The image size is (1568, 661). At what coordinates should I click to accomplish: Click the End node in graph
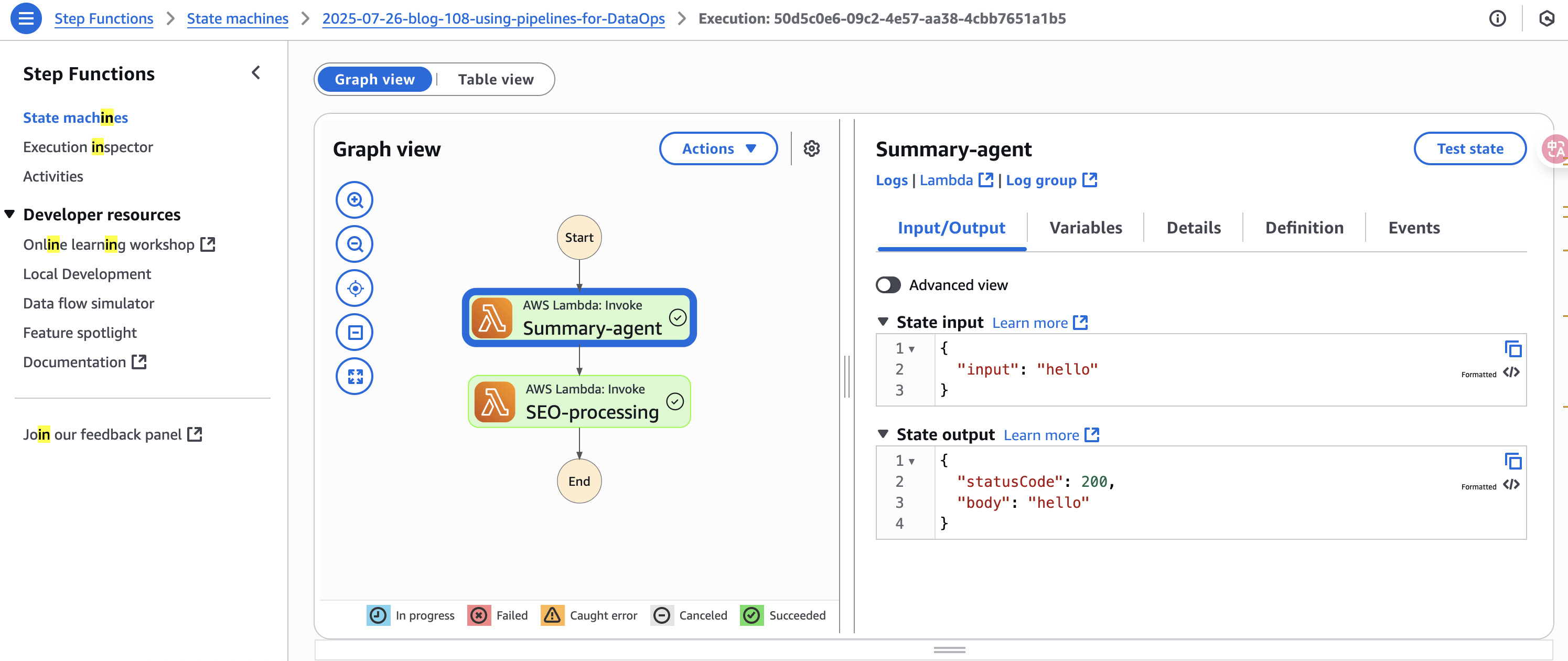click(579, 482)
